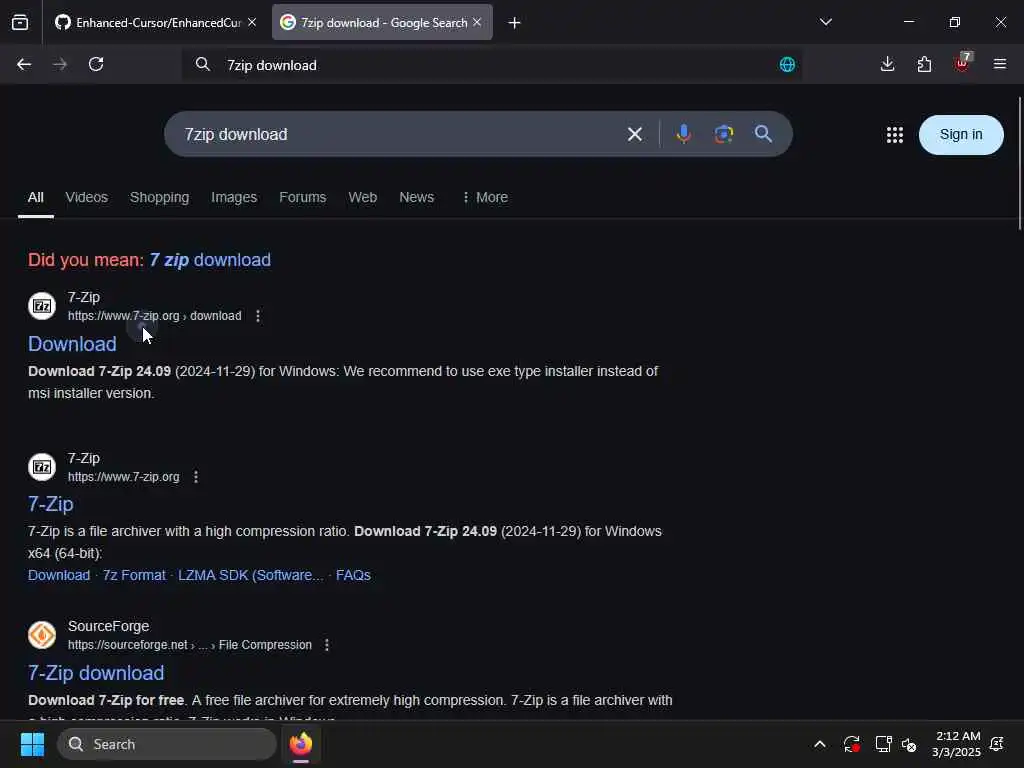This screenshot has height=768, width=1024.
Task: Open the uBlock Origin extension icon
Action: click(x=962, y=63)
